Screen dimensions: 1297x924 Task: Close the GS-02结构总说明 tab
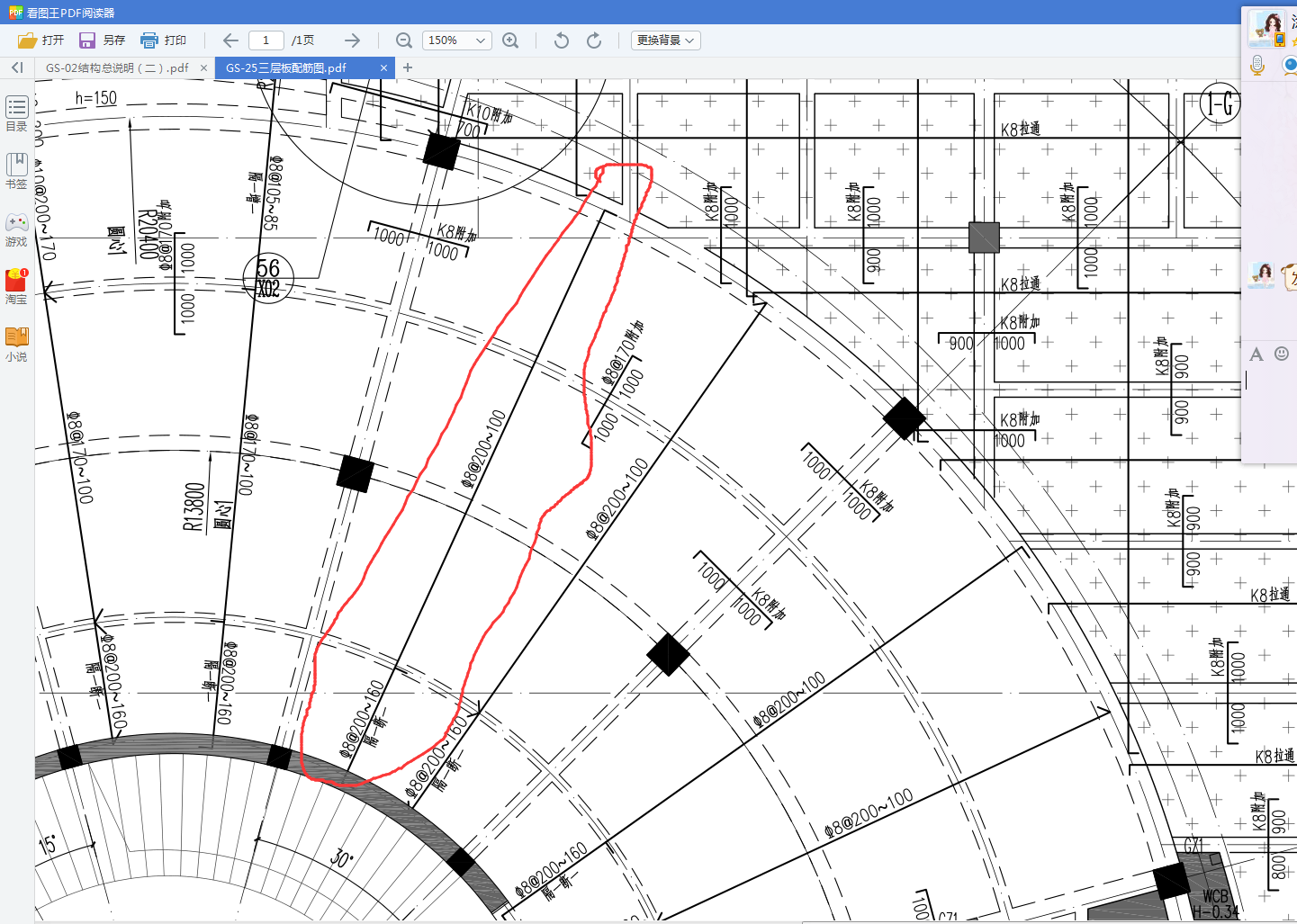pos(203,67)
